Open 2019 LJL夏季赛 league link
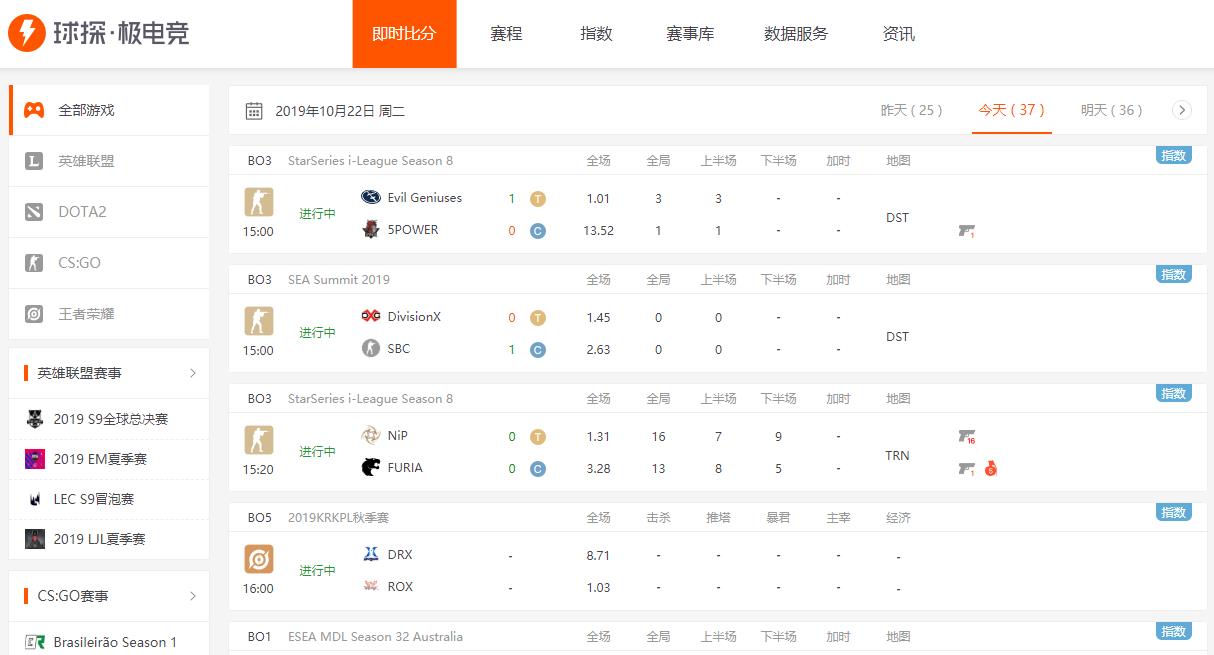 click(100, 539)
